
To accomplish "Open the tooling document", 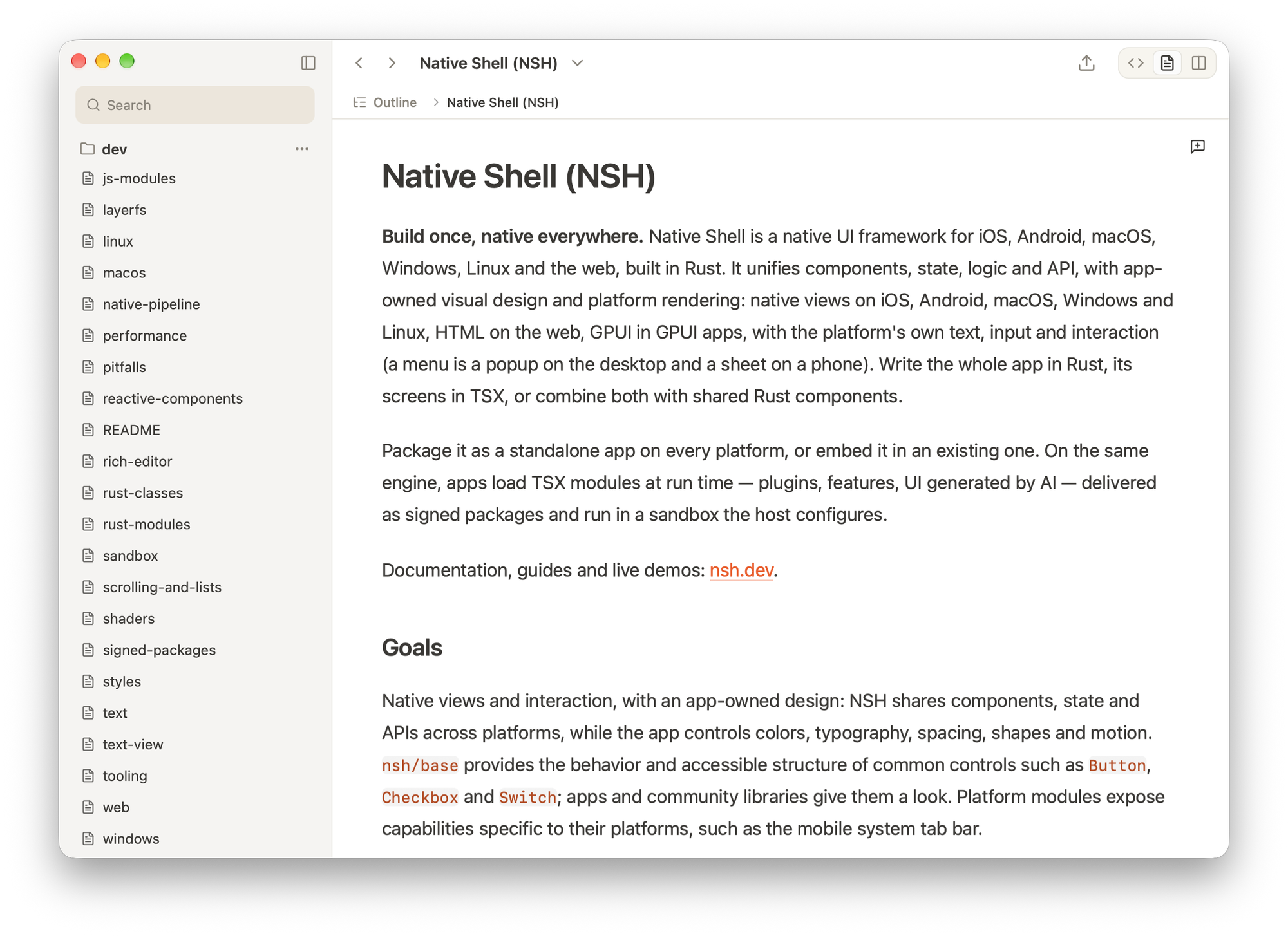I will 195,776.
